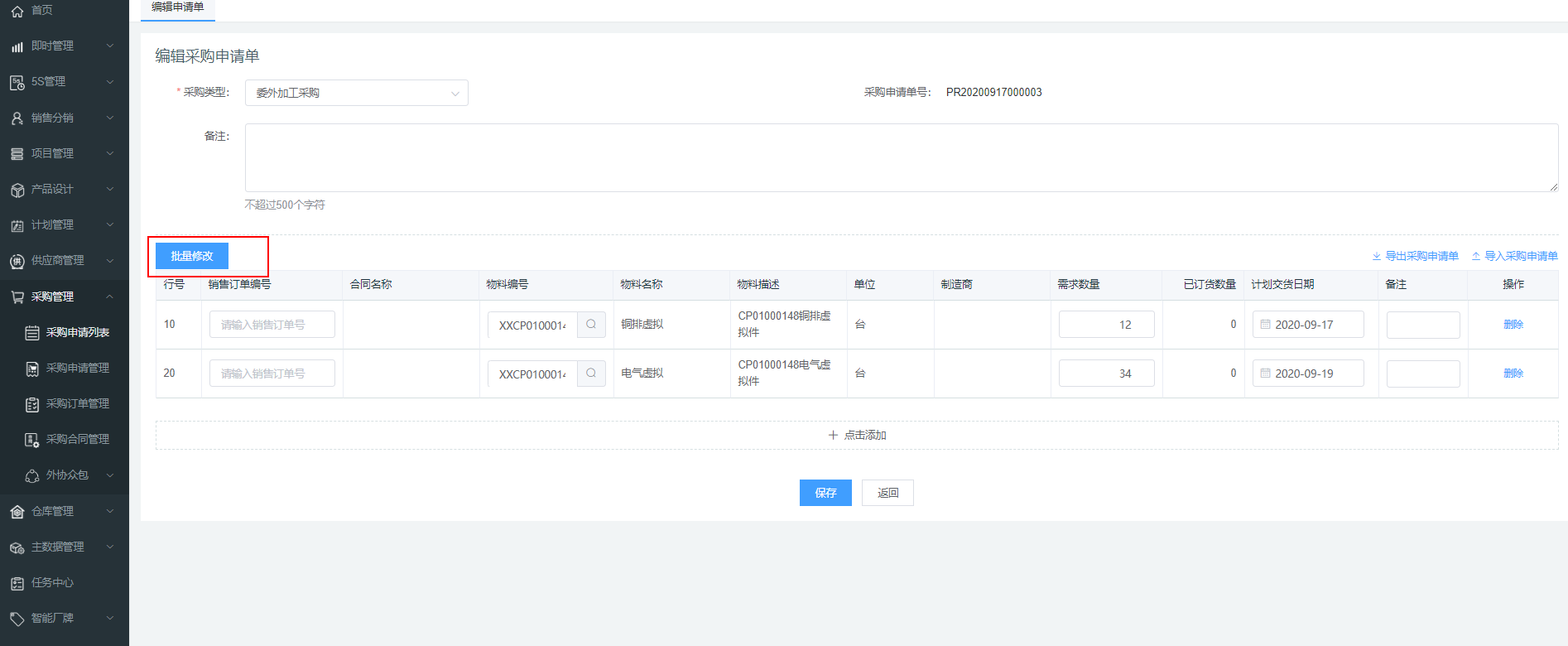Click the 保存 button
Image resolution: width=1568 pixels, height=646 pixels.
point(825,493)
